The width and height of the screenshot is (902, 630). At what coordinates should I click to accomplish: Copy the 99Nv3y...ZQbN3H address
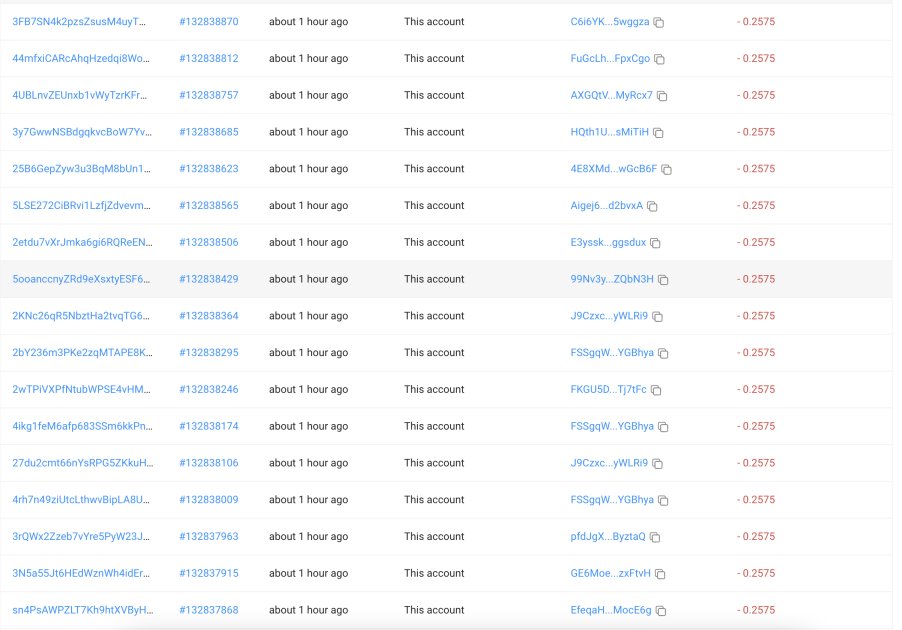click(x=663, y=280)
